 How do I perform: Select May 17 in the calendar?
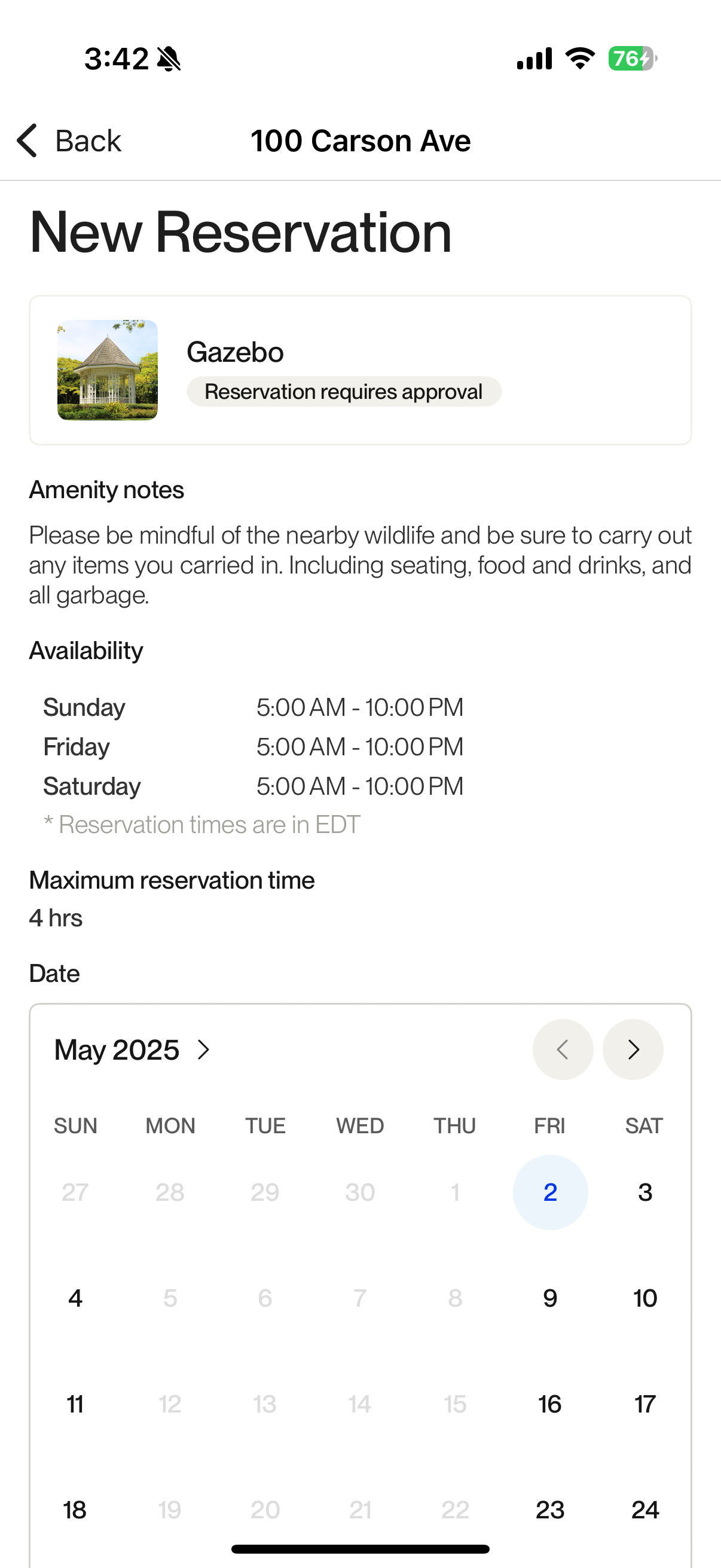pyautogui.click(x=645, y=1404)
